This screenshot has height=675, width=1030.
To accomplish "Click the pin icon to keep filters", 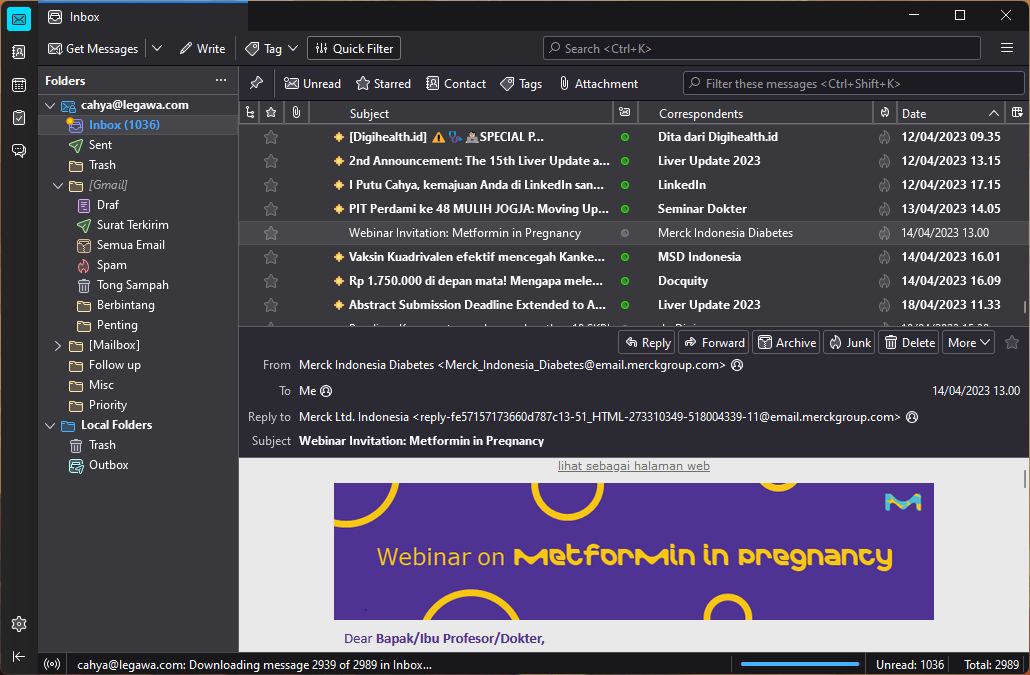I will [256, 84].
